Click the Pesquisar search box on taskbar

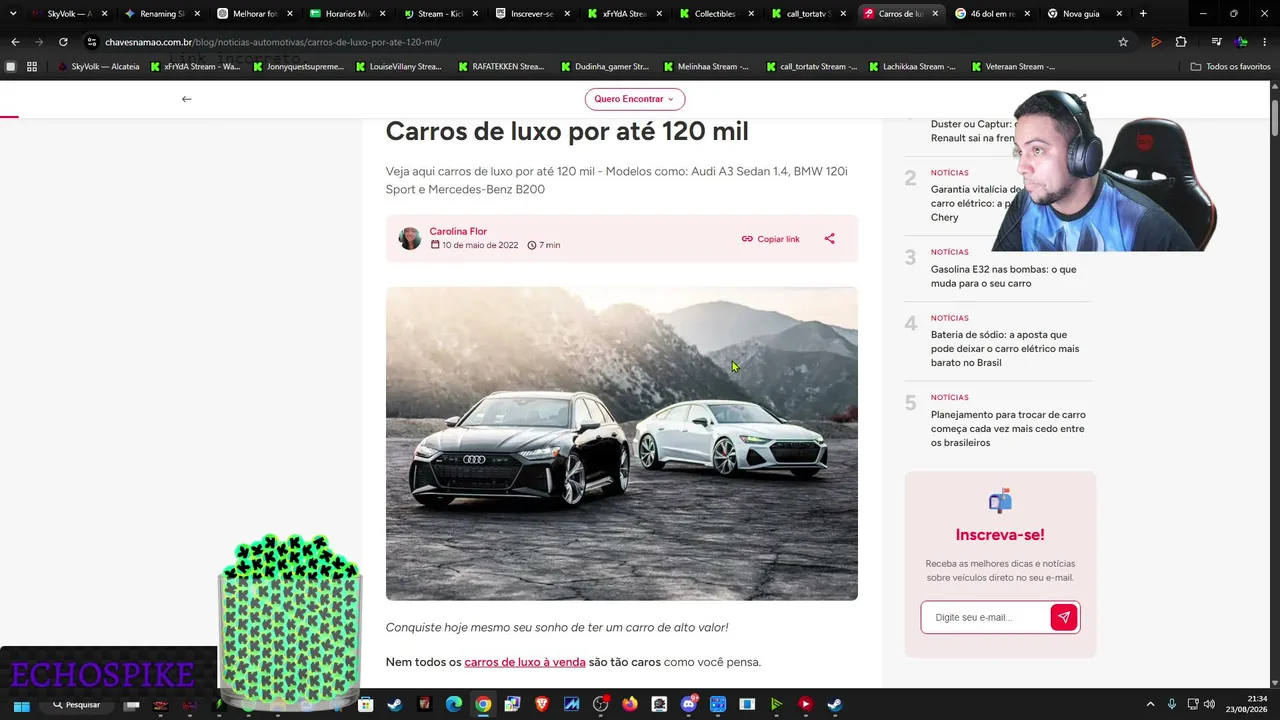[76, 705]
